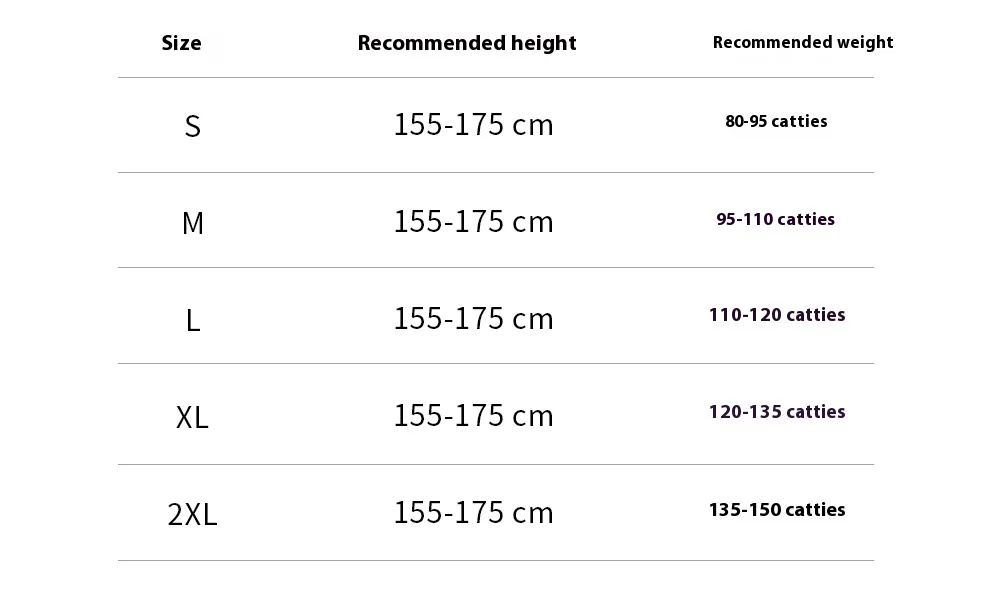Click the Recommended height column header

click(467, 43)
